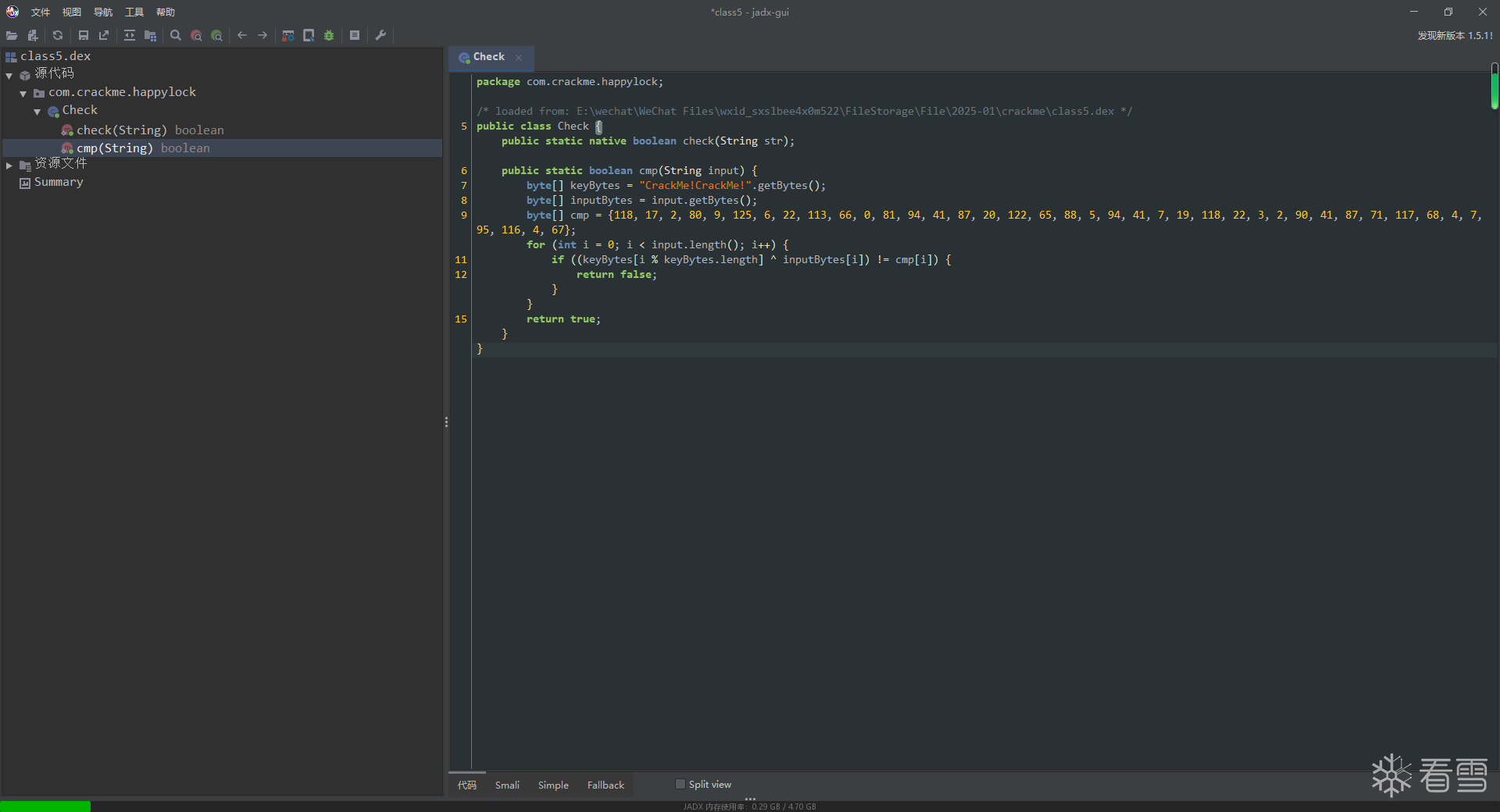Switch to the Fallback view tab
The width and height of the screenshot is (1500, 812).
(605, 785)
